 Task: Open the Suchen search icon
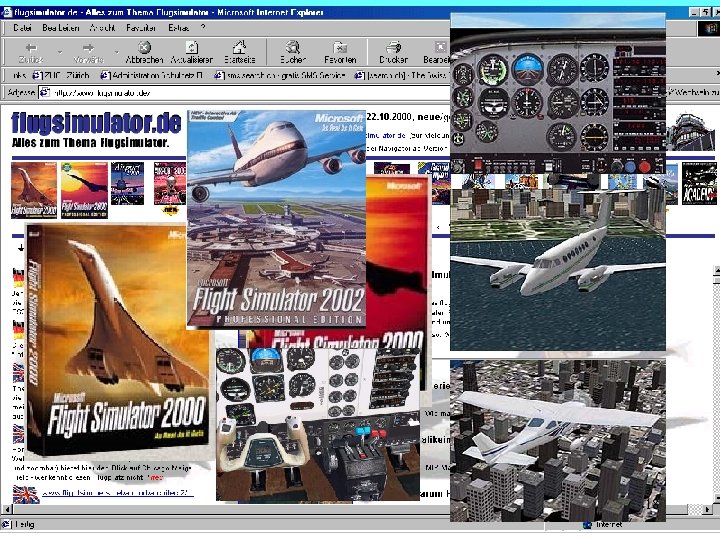pos(293,47)
